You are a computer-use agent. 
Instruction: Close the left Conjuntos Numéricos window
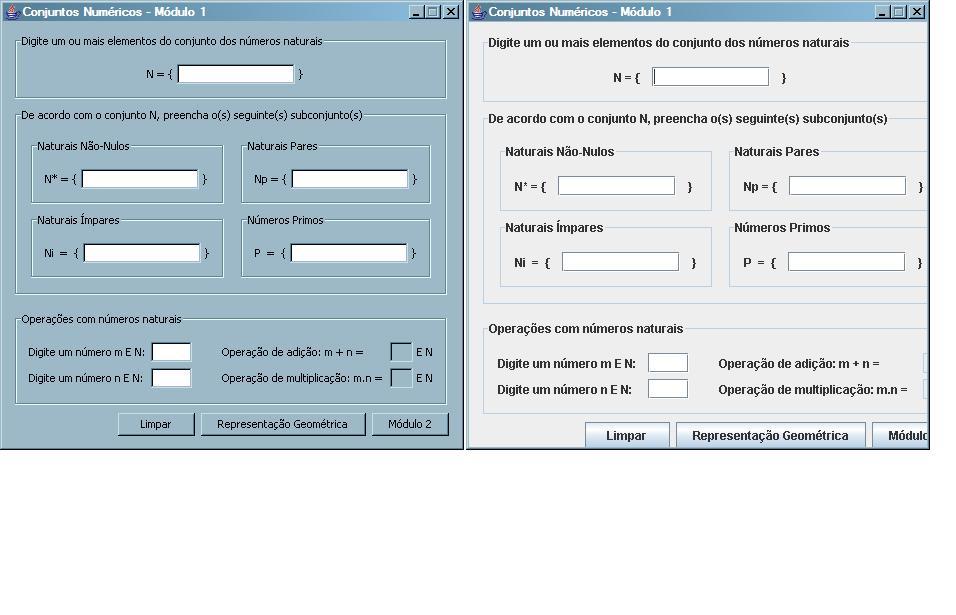(x=451, y=12)
